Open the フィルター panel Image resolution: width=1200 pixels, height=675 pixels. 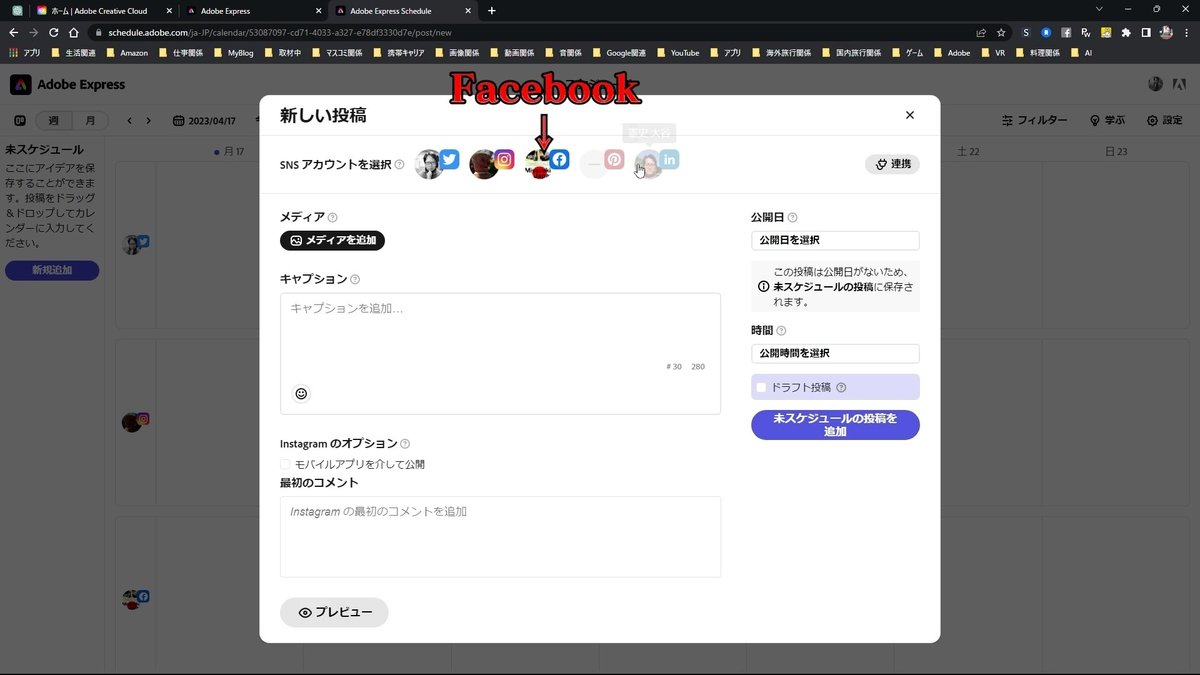(1034, 120)
